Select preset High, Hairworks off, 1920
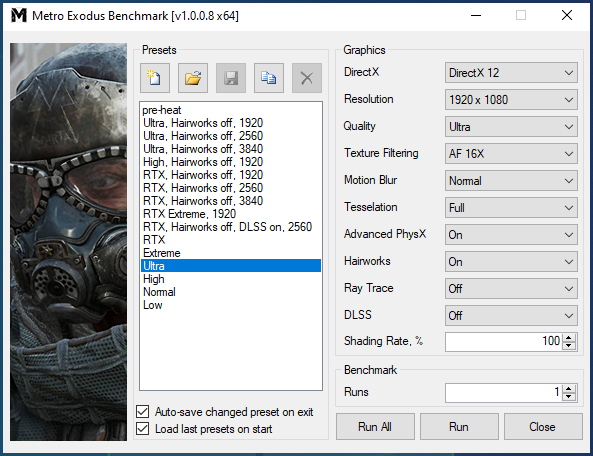593x456 pixels. click(x=231, y=162)
